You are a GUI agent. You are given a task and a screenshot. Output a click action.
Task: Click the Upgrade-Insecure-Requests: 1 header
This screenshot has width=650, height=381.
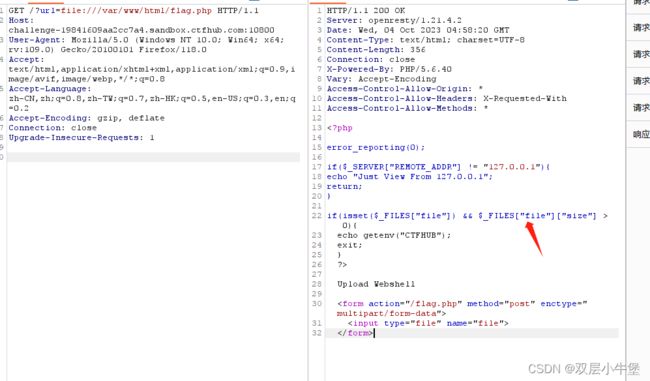pyautogui.click(x=81, y=137)
